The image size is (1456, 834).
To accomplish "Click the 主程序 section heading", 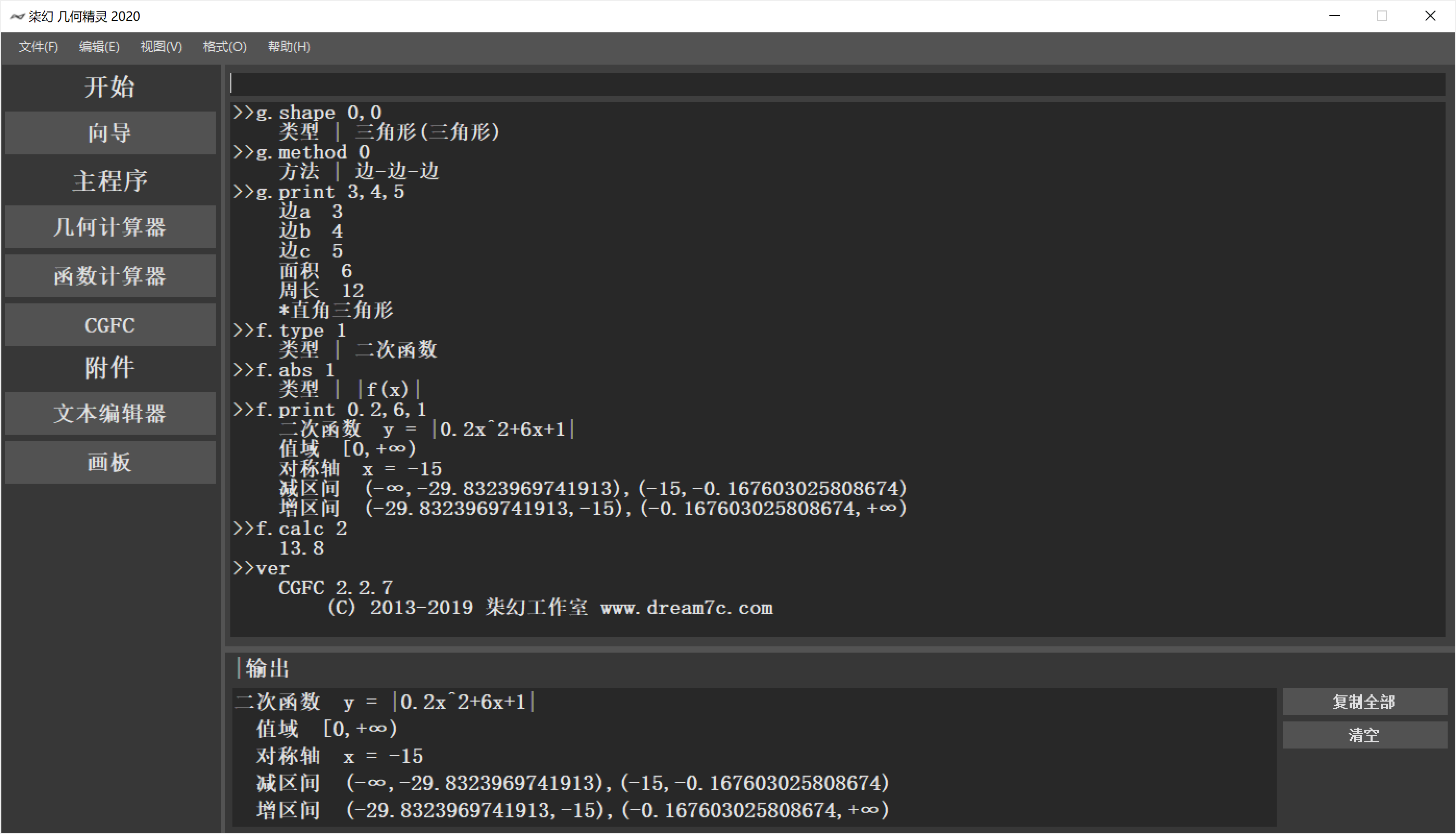I will [x=110, y=181].
